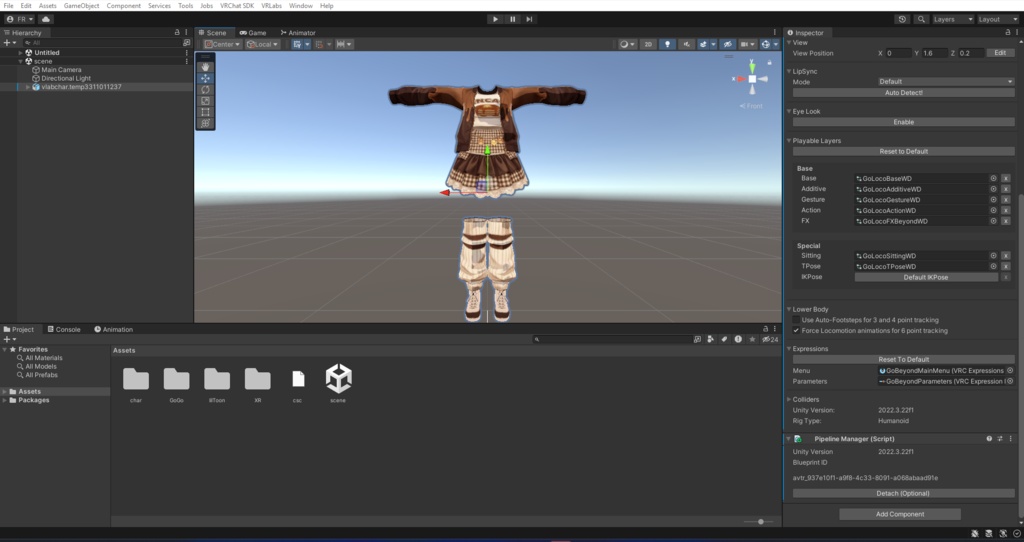Open the Project search-in-window icon
This screenshot has height=542, width=1024.
[697, 339]
